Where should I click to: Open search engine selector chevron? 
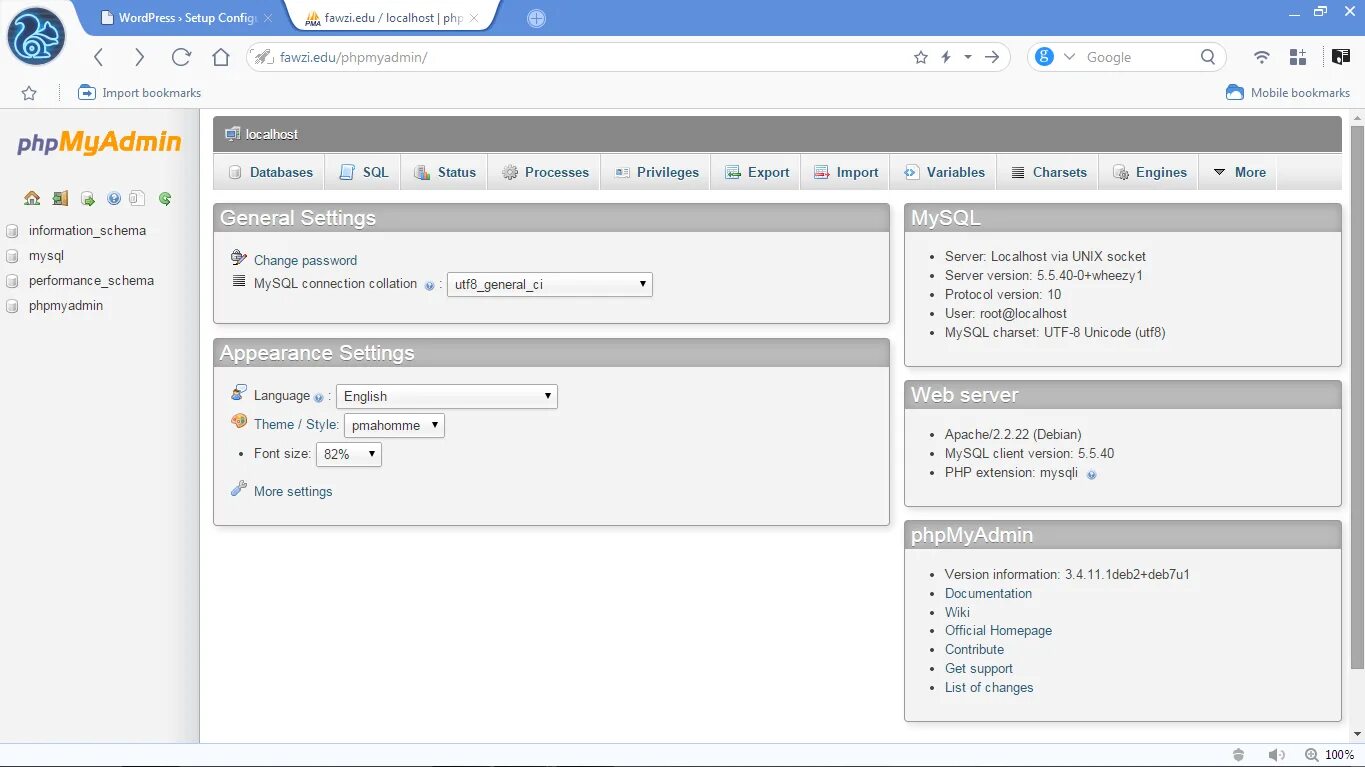click(x=1068, y=57)
